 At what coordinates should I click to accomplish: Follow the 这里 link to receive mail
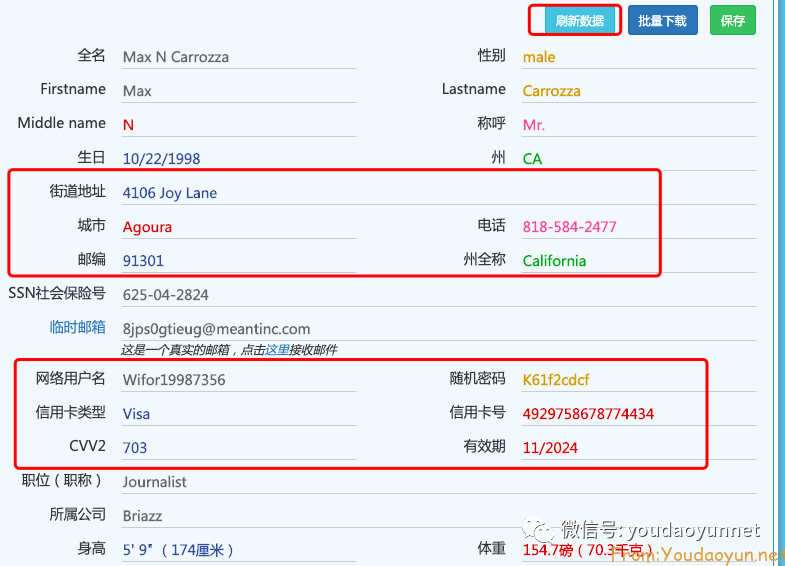pos(277,349)
